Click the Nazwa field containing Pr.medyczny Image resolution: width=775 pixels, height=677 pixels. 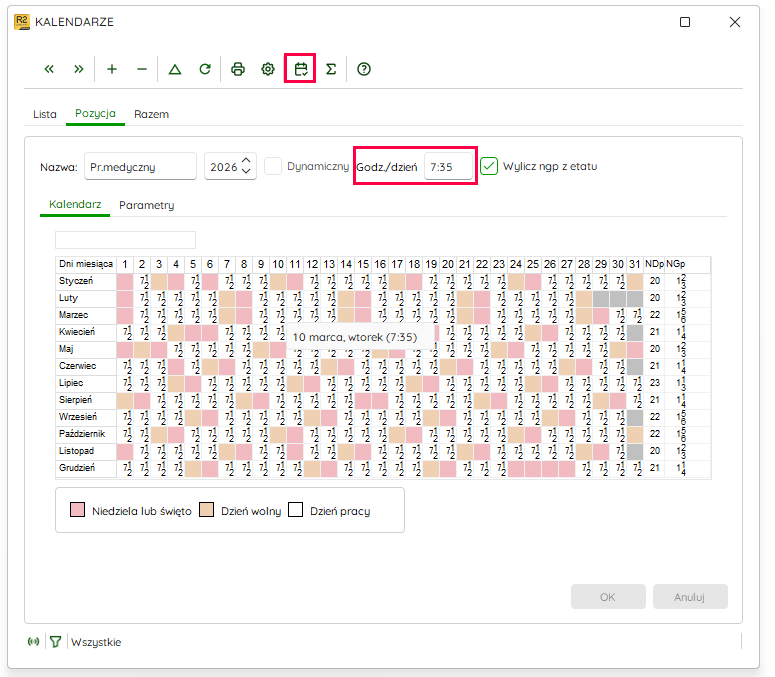pos(140,167)
